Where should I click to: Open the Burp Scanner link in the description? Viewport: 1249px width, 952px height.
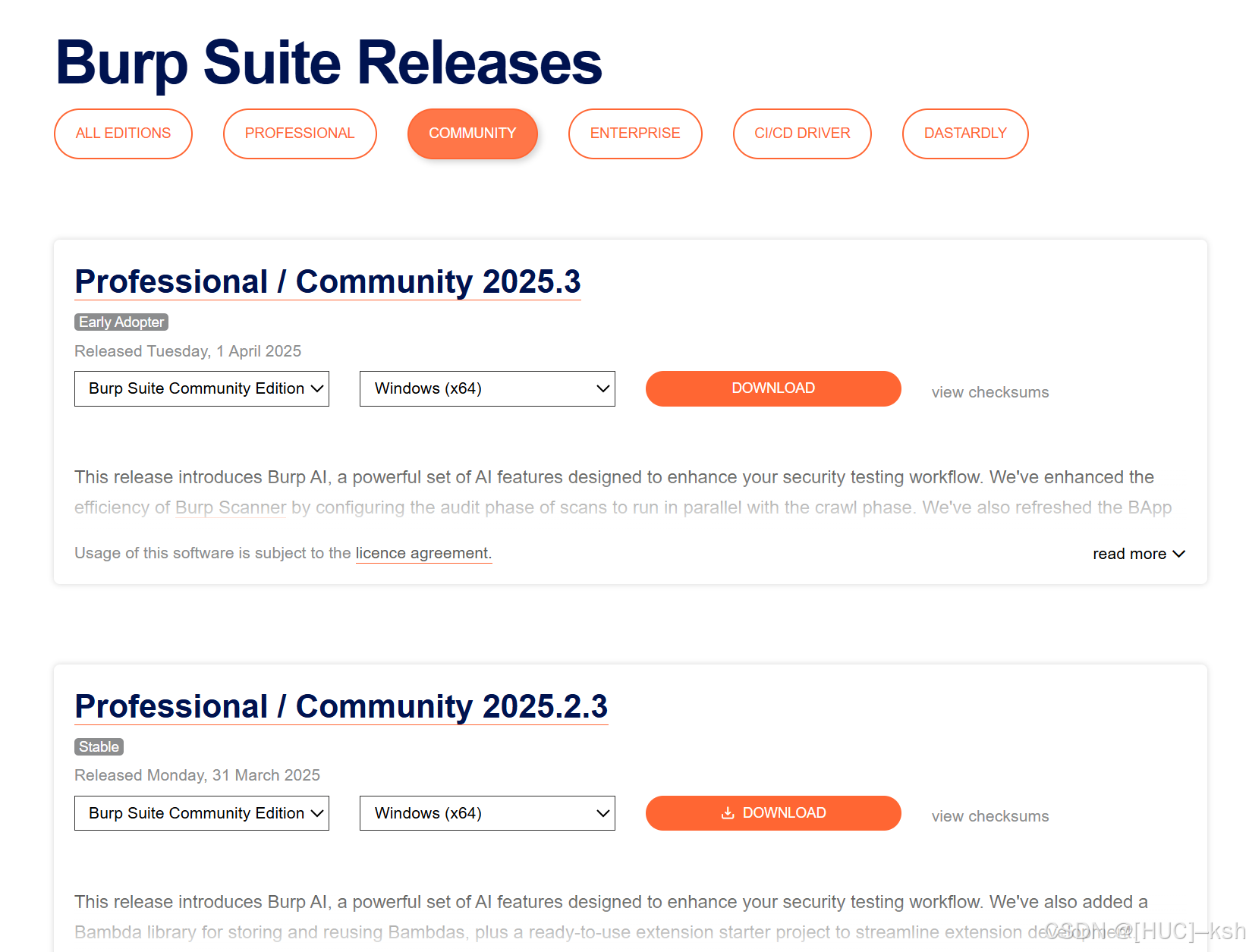click(231, 507)
